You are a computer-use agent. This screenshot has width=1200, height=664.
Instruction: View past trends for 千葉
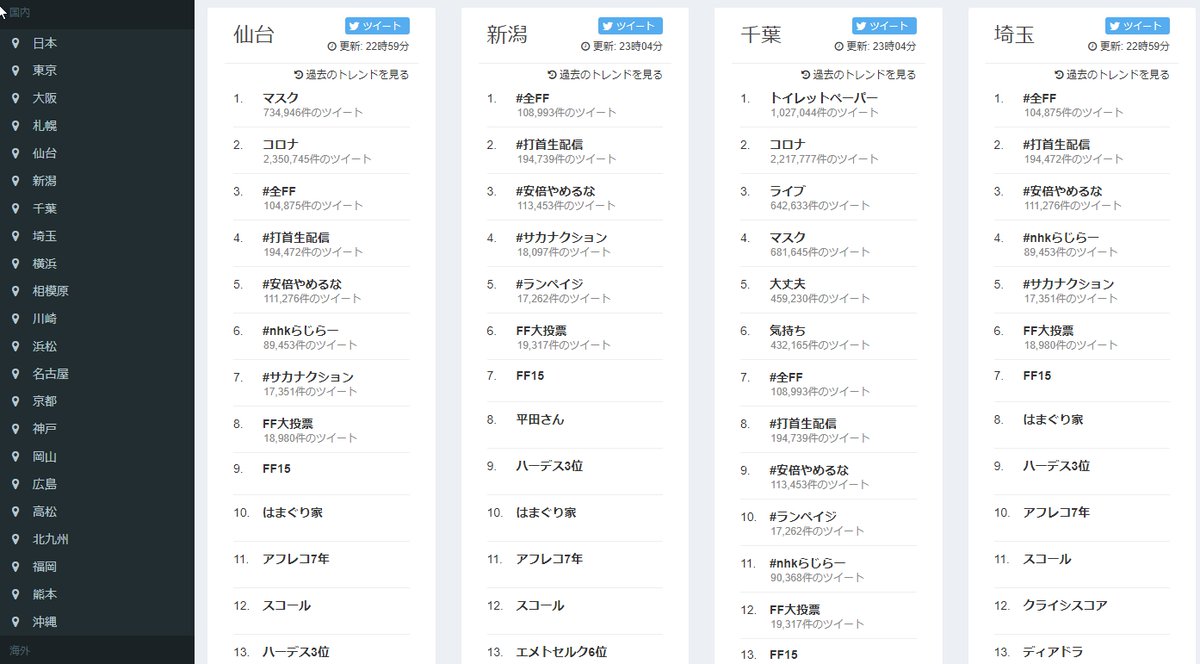pos(858,74)
